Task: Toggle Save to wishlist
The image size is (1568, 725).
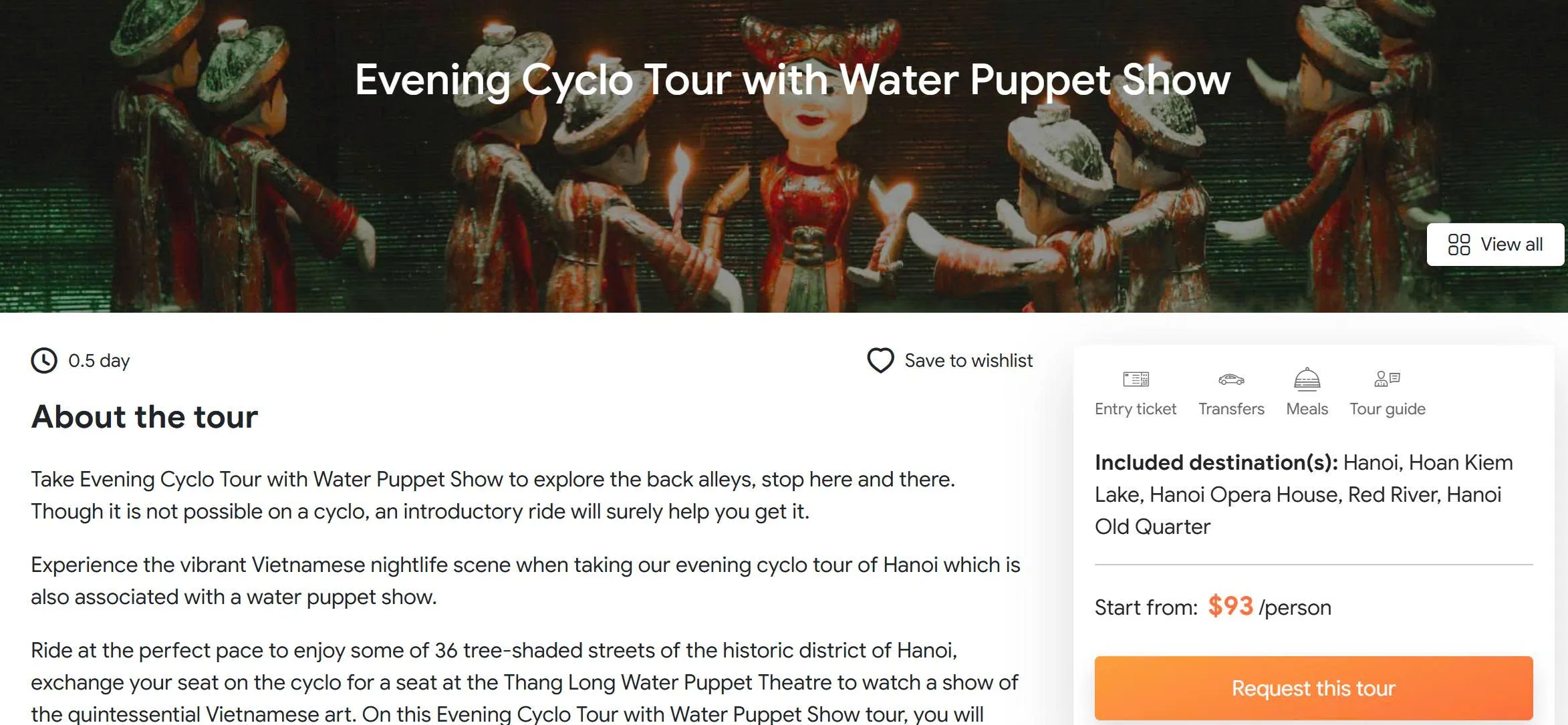Action: point(968,361)
